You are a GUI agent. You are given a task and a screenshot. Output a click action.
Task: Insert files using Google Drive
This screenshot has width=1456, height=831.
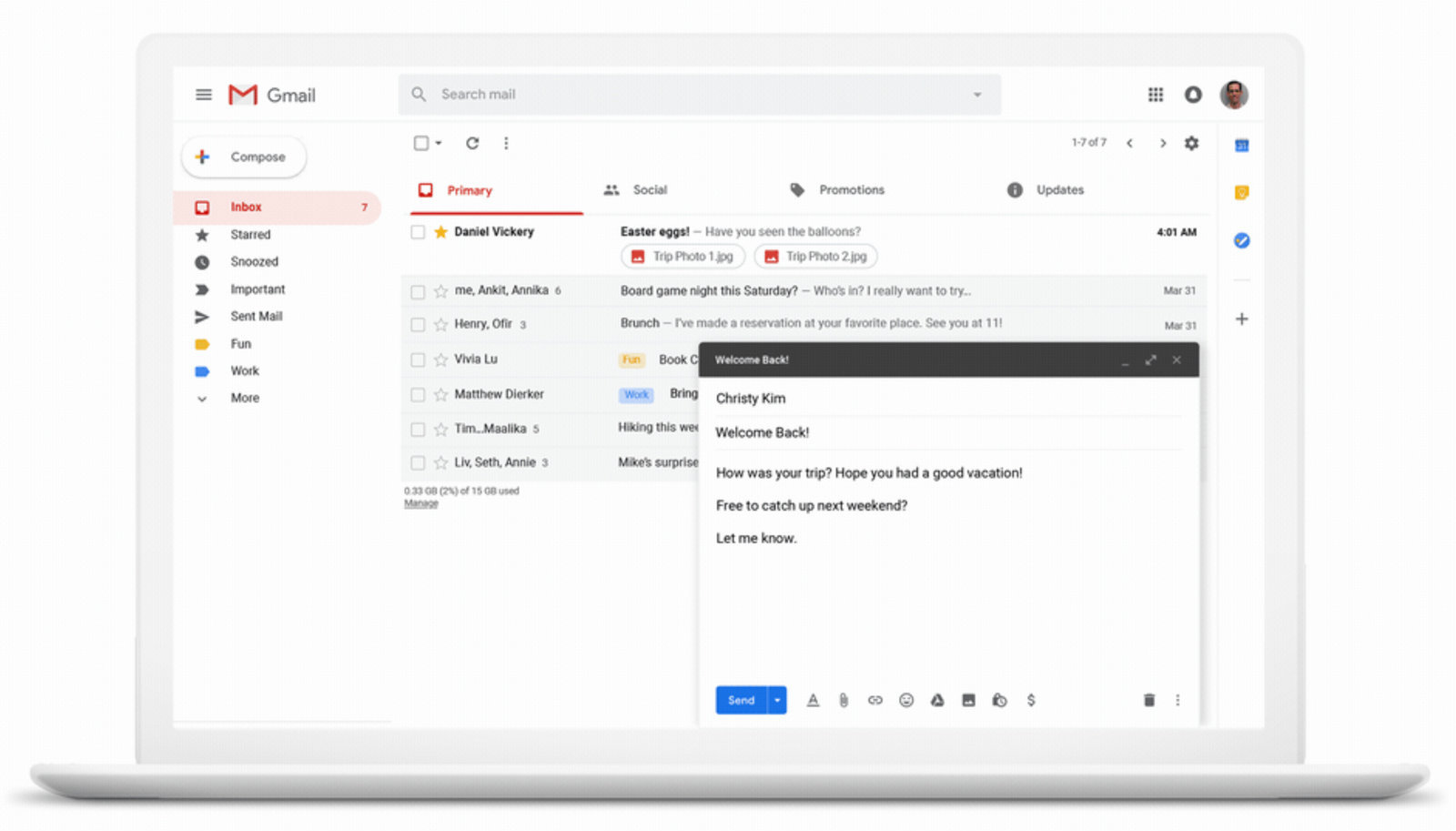point(936,700)
